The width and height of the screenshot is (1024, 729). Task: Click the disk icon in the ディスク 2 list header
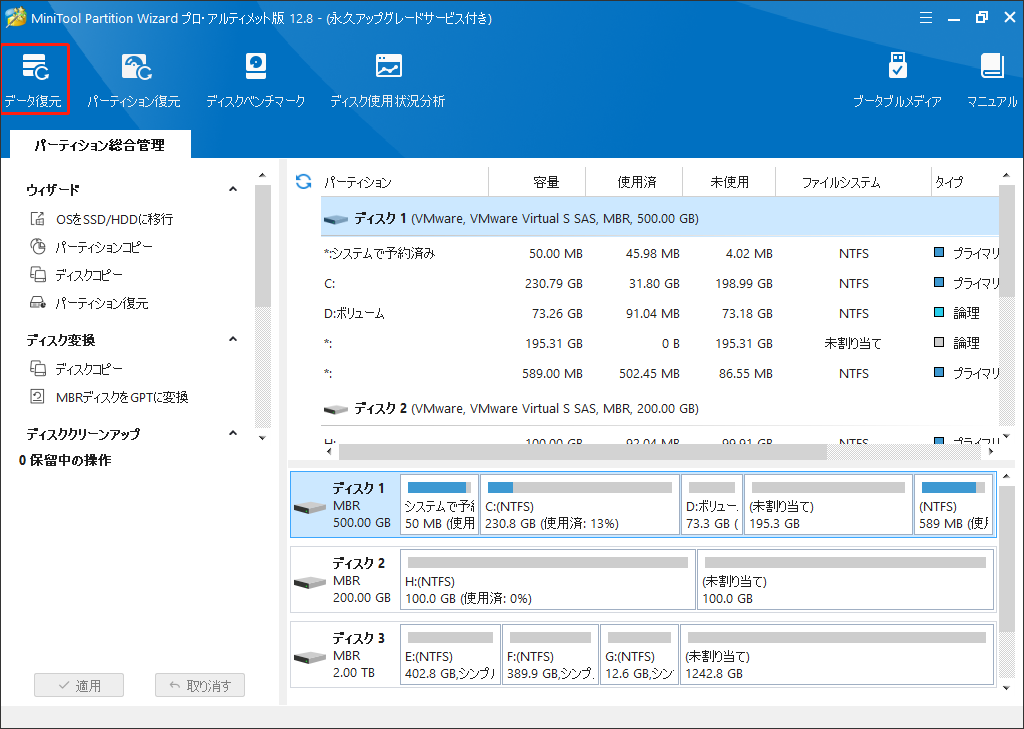tap(336, 410)
